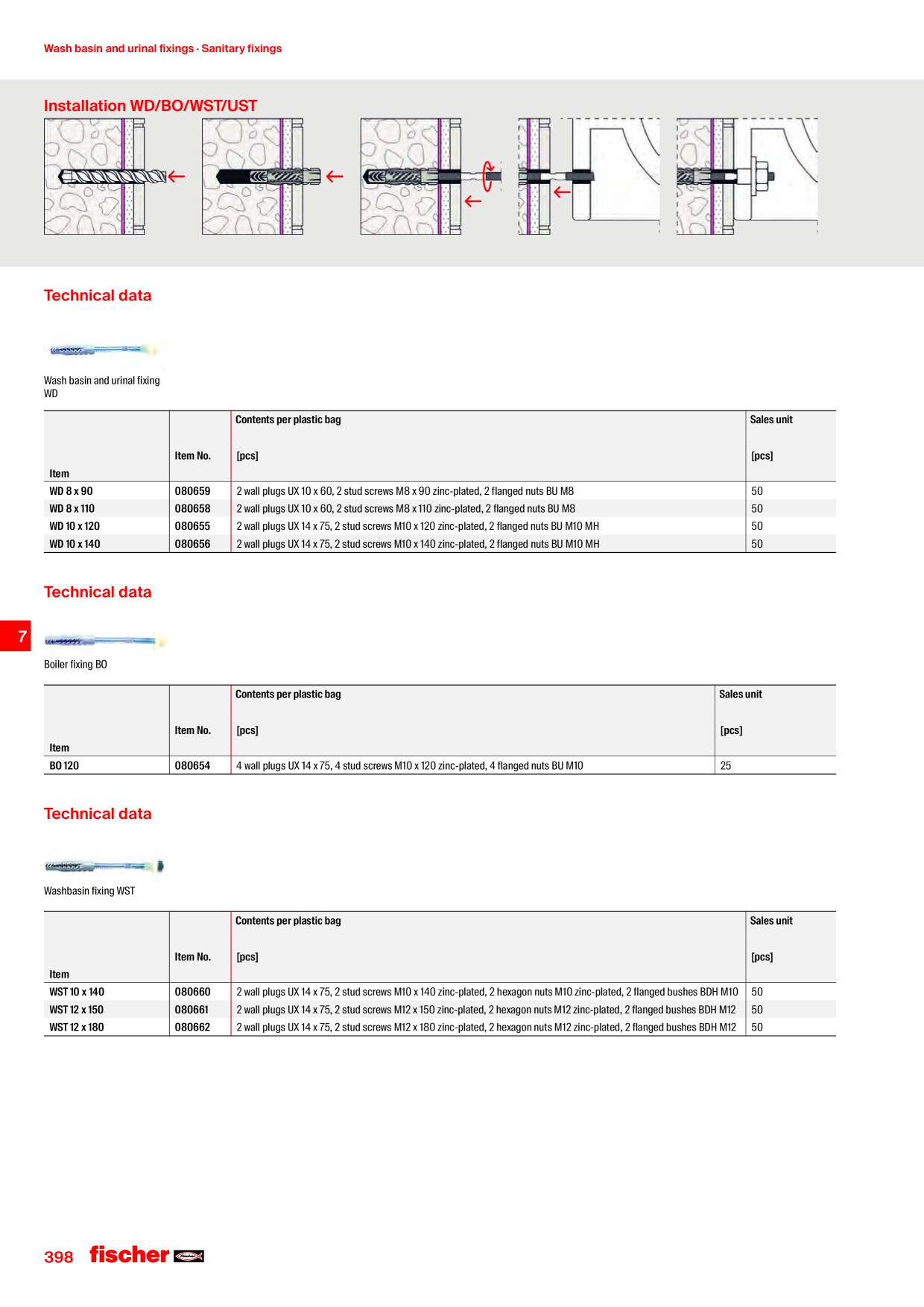
Task: Click the contents text of the WD 10 x 140 row
Action: click(x=418, y=544)
